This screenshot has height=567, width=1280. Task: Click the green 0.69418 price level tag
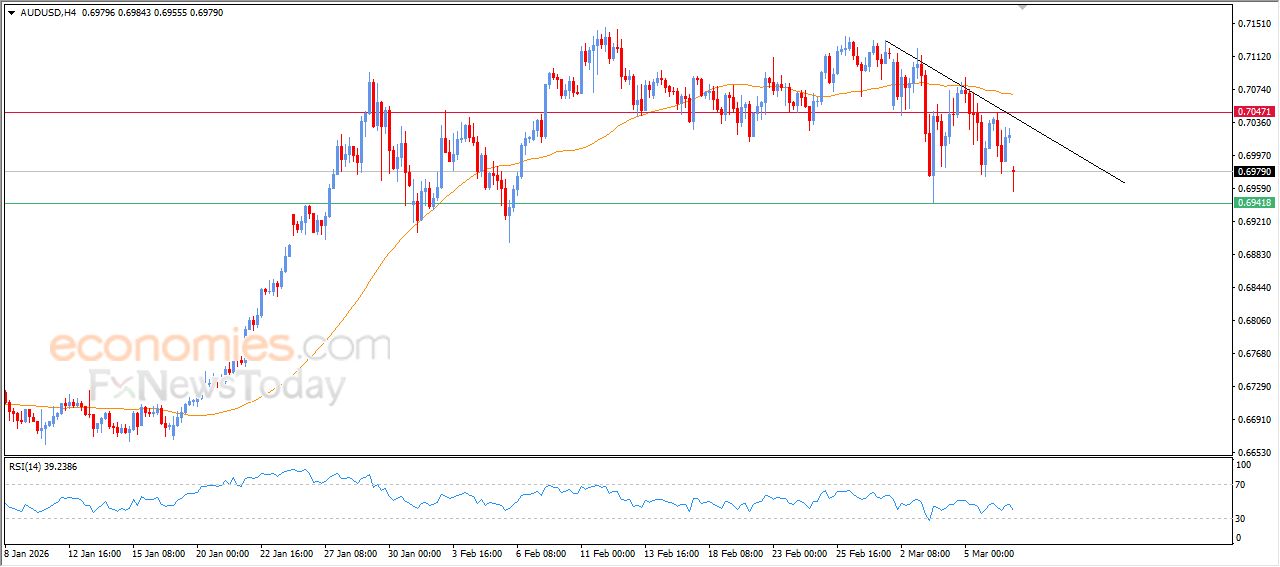pyautogui.click(x=1253, y=203)
